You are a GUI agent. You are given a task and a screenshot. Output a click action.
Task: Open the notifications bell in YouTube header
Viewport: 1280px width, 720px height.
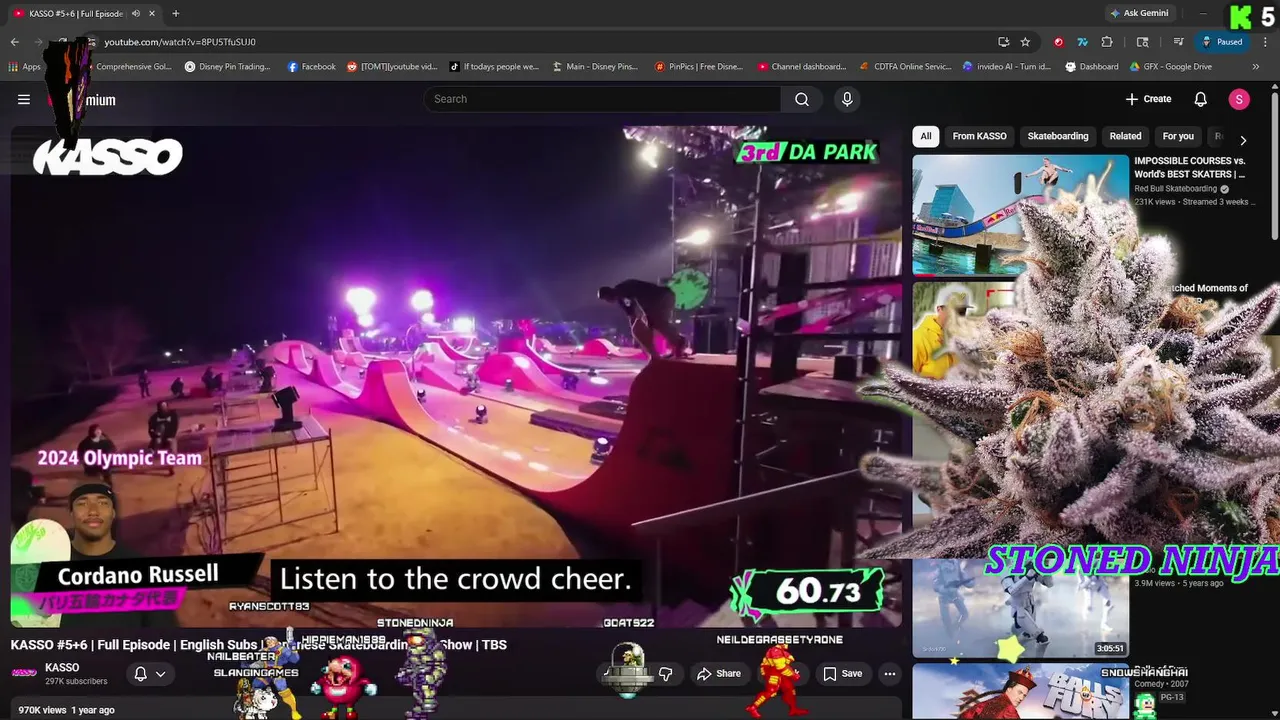point(1201,99)
